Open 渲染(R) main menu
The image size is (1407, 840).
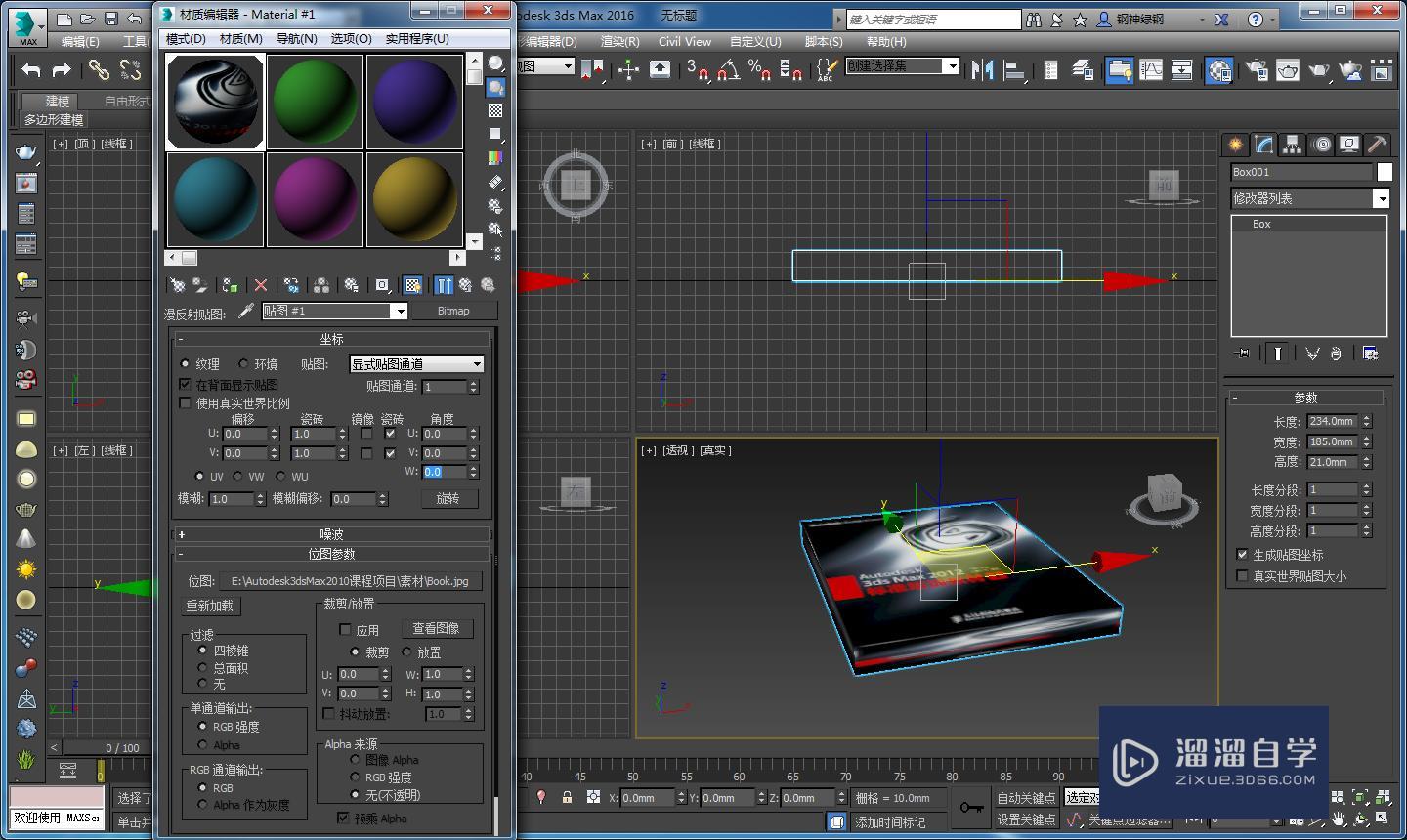coord(619,42)
